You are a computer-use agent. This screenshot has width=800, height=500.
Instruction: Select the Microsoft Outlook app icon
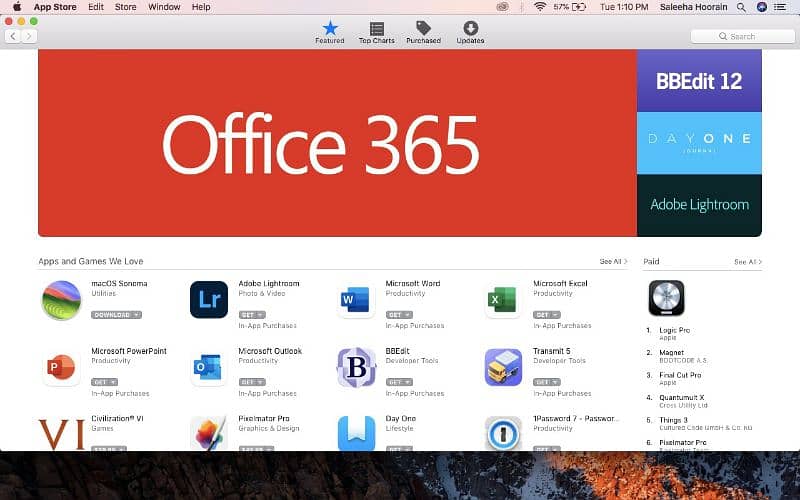click(209, 367)
